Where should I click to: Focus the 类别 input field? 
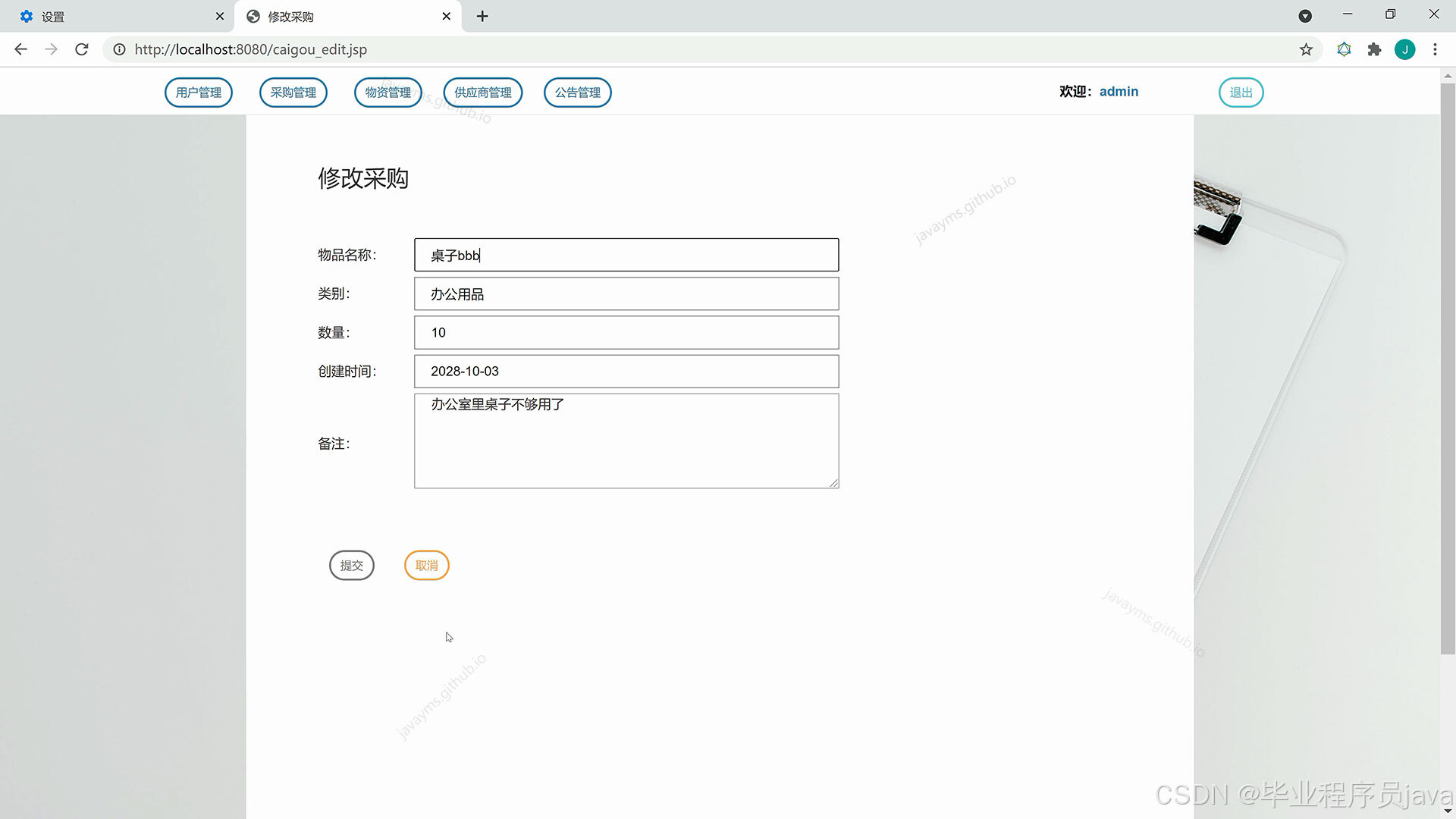626,293
